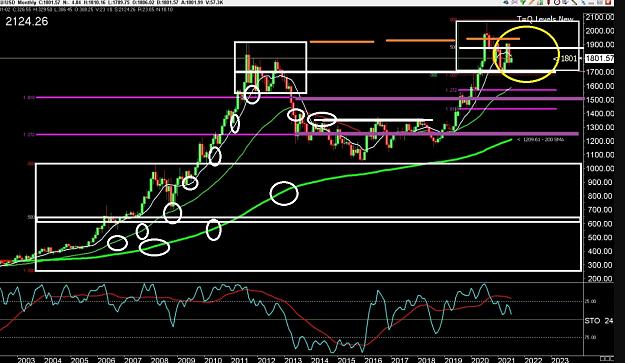Click the chart corner icon at bottom right
Screen dimensions: 625x363
(607, 358)
